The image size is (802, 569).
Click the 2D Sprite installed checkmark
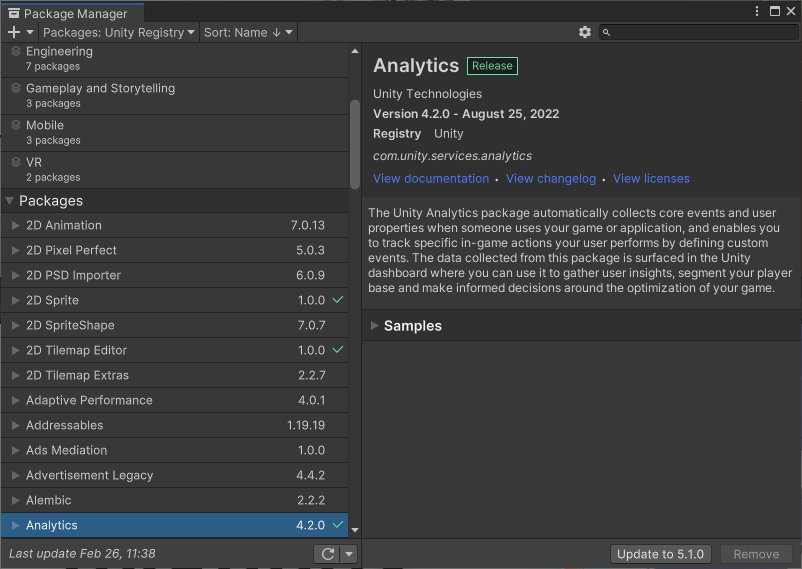point(338,299)
